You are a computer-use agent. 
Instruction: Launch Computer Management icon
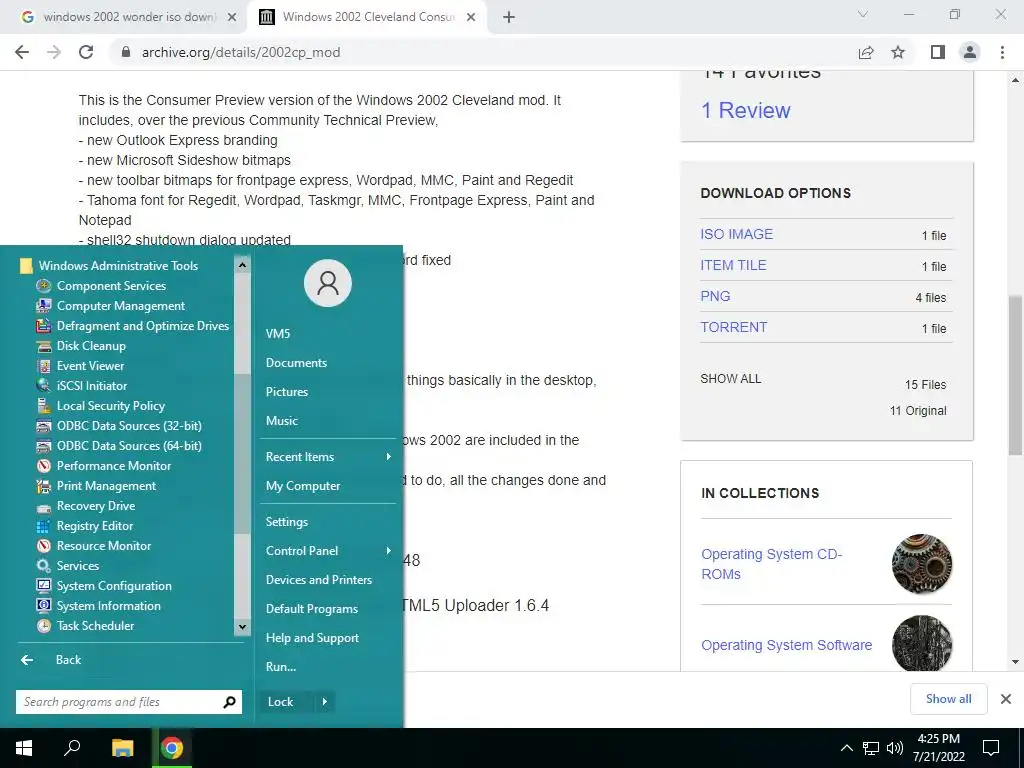(x=44, y=306)
